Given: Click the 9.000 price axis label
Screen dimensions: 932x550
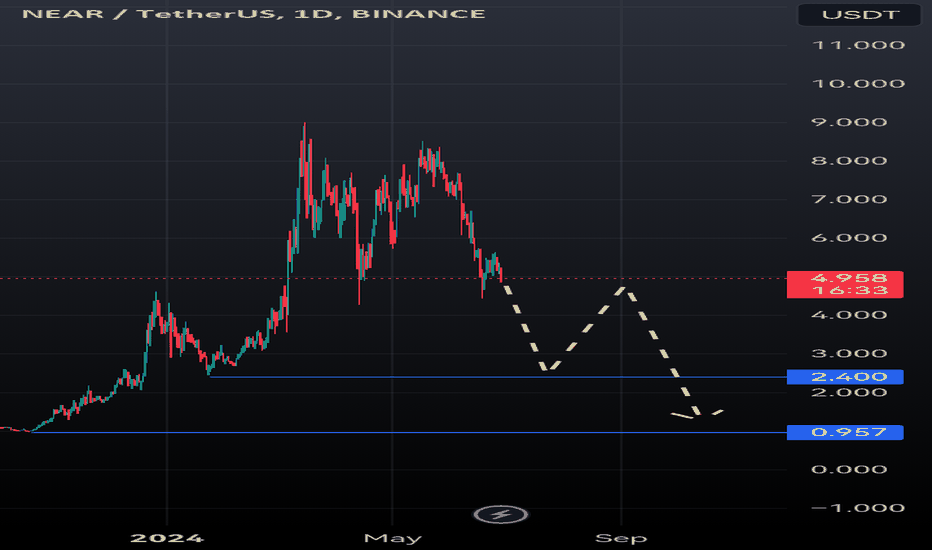Looking at the screenshot, I should 849,122.
